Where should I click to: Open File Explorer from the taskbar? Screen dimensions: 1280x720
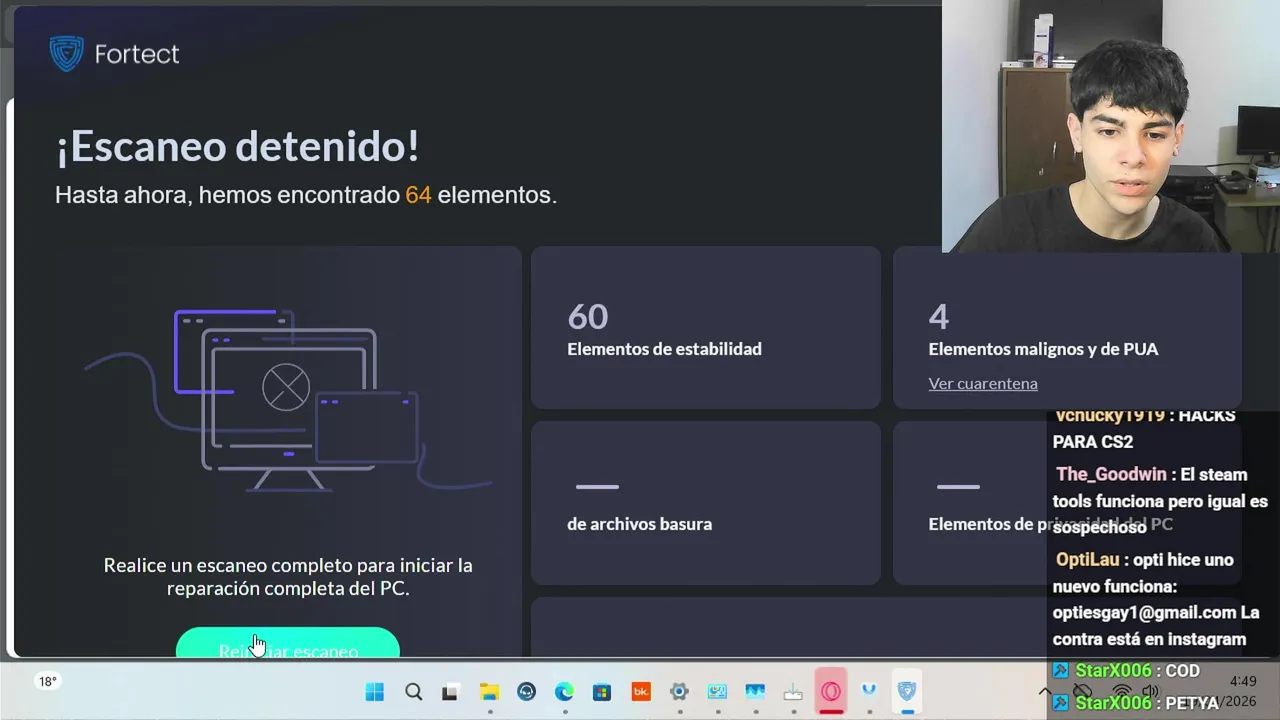489,691
